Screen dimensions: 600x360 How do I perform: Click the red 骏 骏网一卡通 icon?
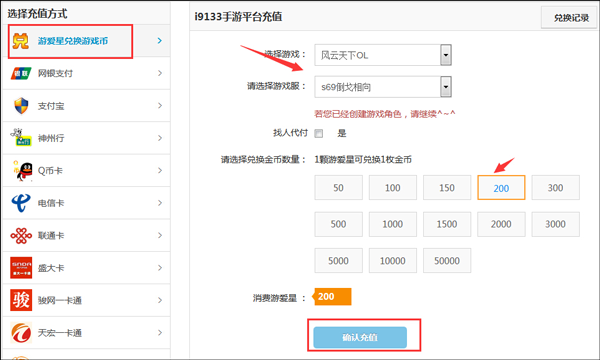tap(21, 300)
